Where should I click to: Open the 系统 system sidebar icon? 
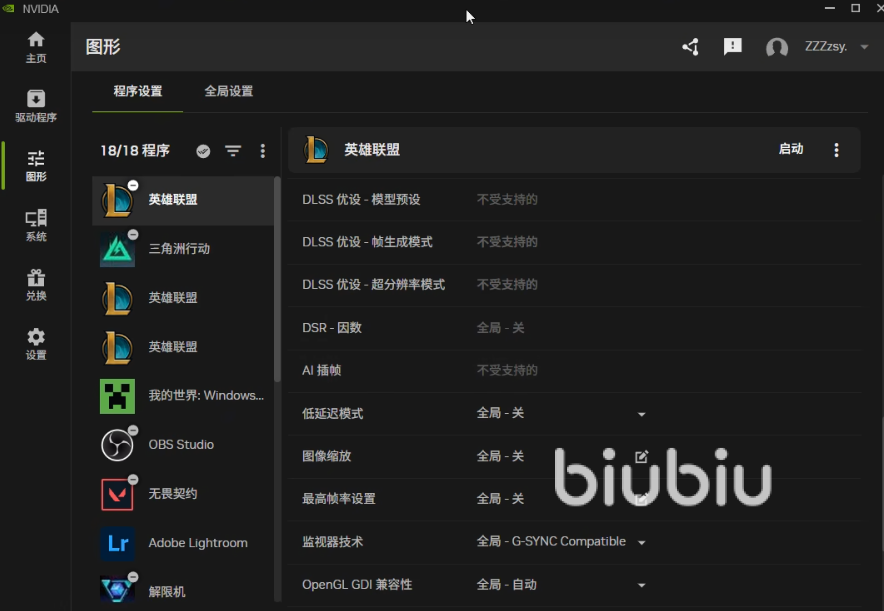tap(36, 225)
